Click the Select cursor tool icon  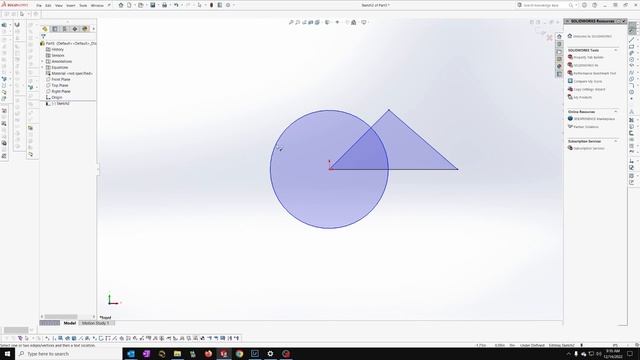(x=200, y=5)
